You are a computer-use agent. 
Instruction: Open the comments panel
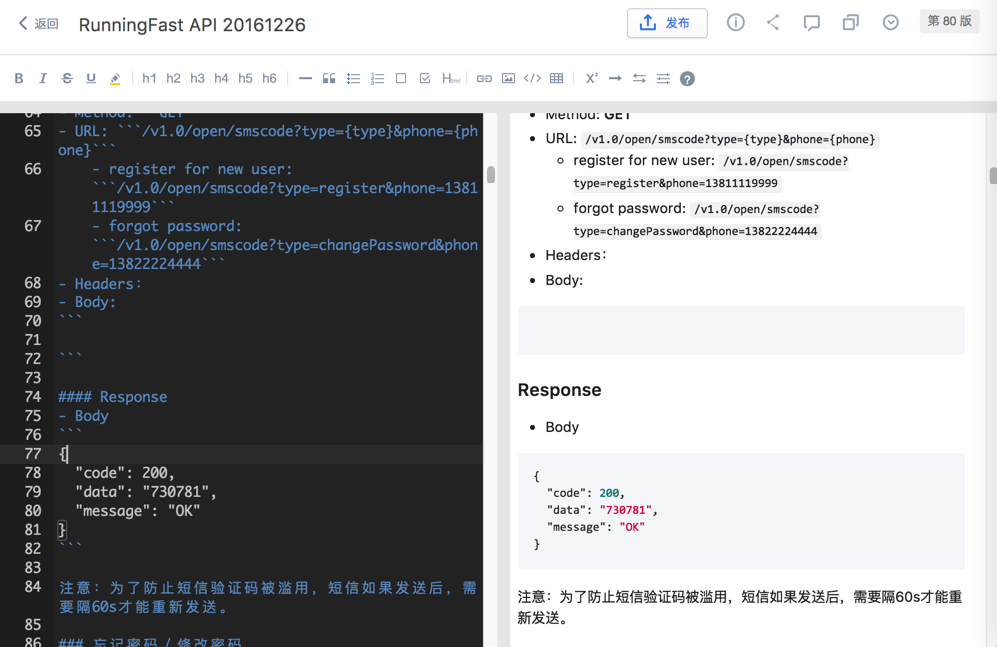coord(811,24)
